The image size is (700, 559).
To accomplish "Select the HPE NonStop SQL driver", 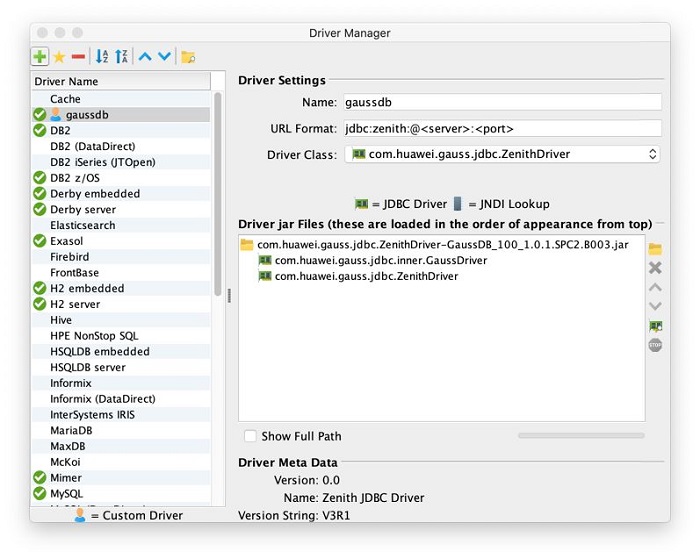I will tap(121, 336).
